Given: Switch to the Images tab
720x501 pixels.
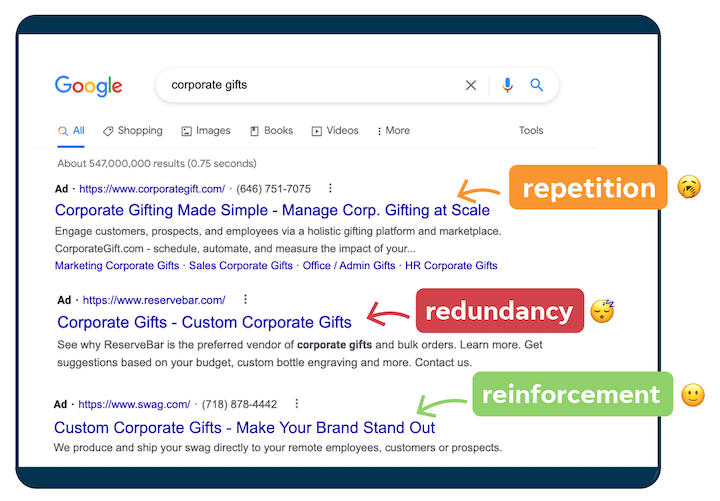Looking at the screenshot, I should click(206, 131).
